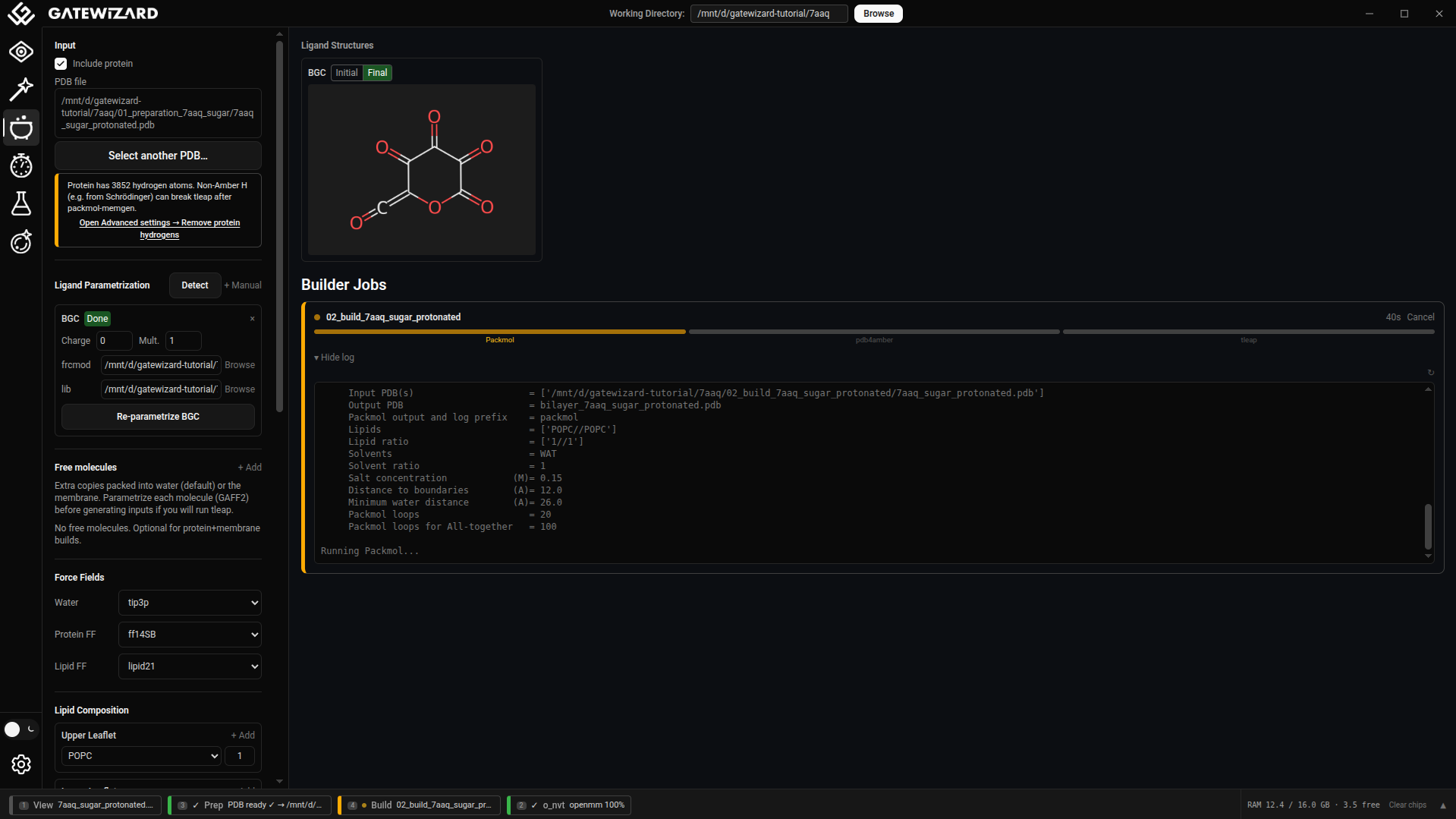The width and height of the screenshot is (1456, 819).
Task: Open the Build 02_build chip in status bar
Action: (420, 805)
